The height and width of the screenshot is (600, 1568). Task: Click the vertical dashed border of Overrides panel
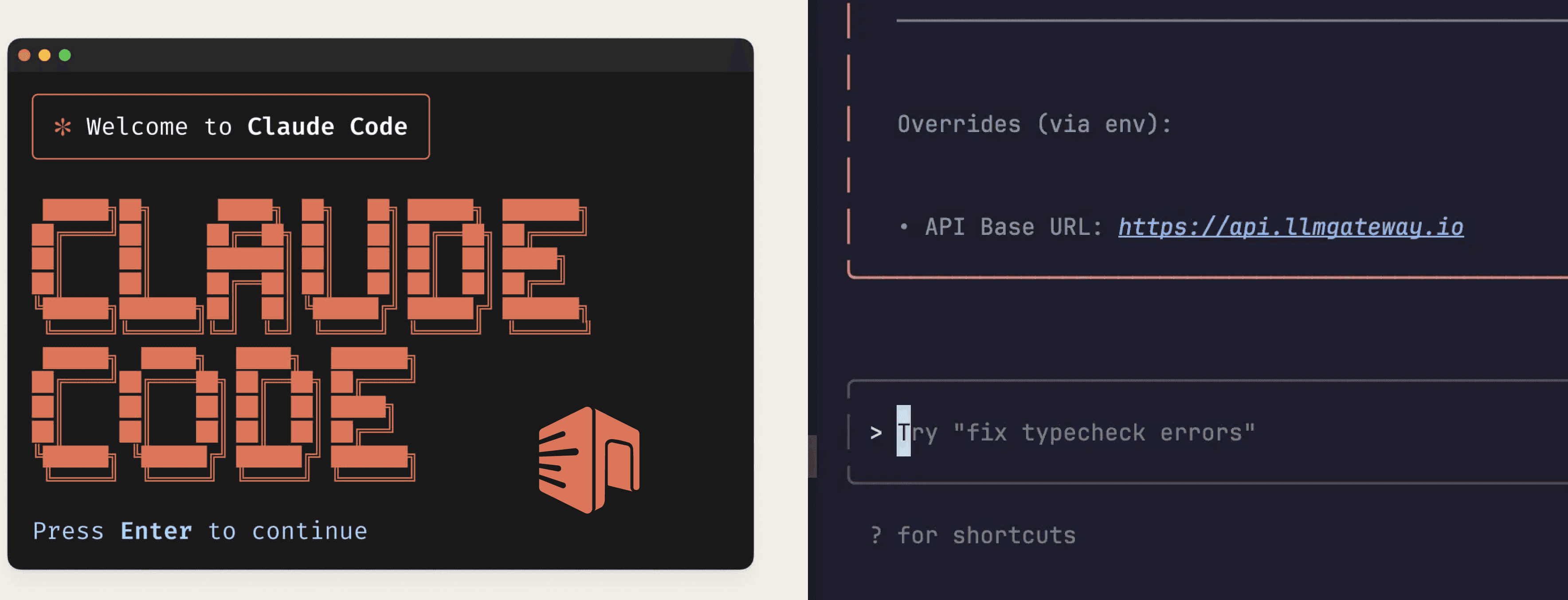point(849,152)
